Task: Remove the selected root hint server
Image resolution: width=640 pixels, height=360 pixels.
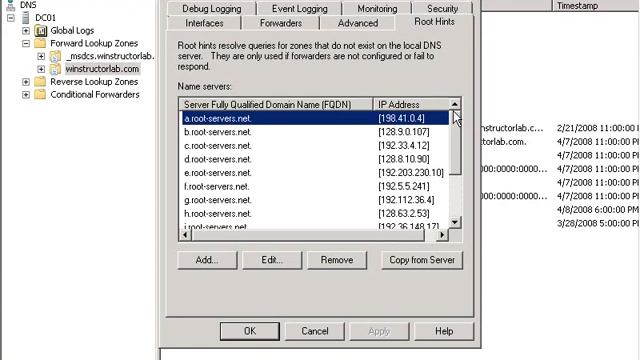Action: pos(337,260)
